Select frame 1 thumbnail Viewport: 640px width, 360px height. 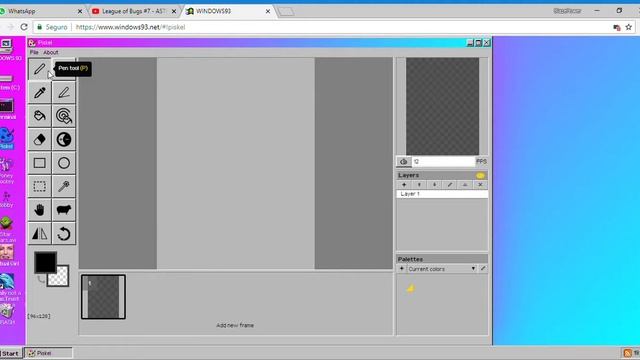pyautogui.click(x=103, y=297)
